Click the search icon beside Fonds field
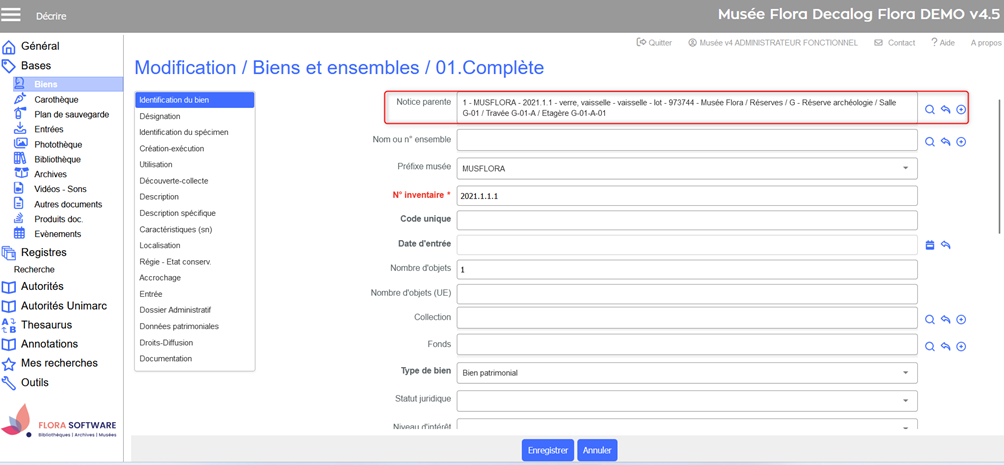This screenshot has height=465, width=1004. tap(929, 347)
